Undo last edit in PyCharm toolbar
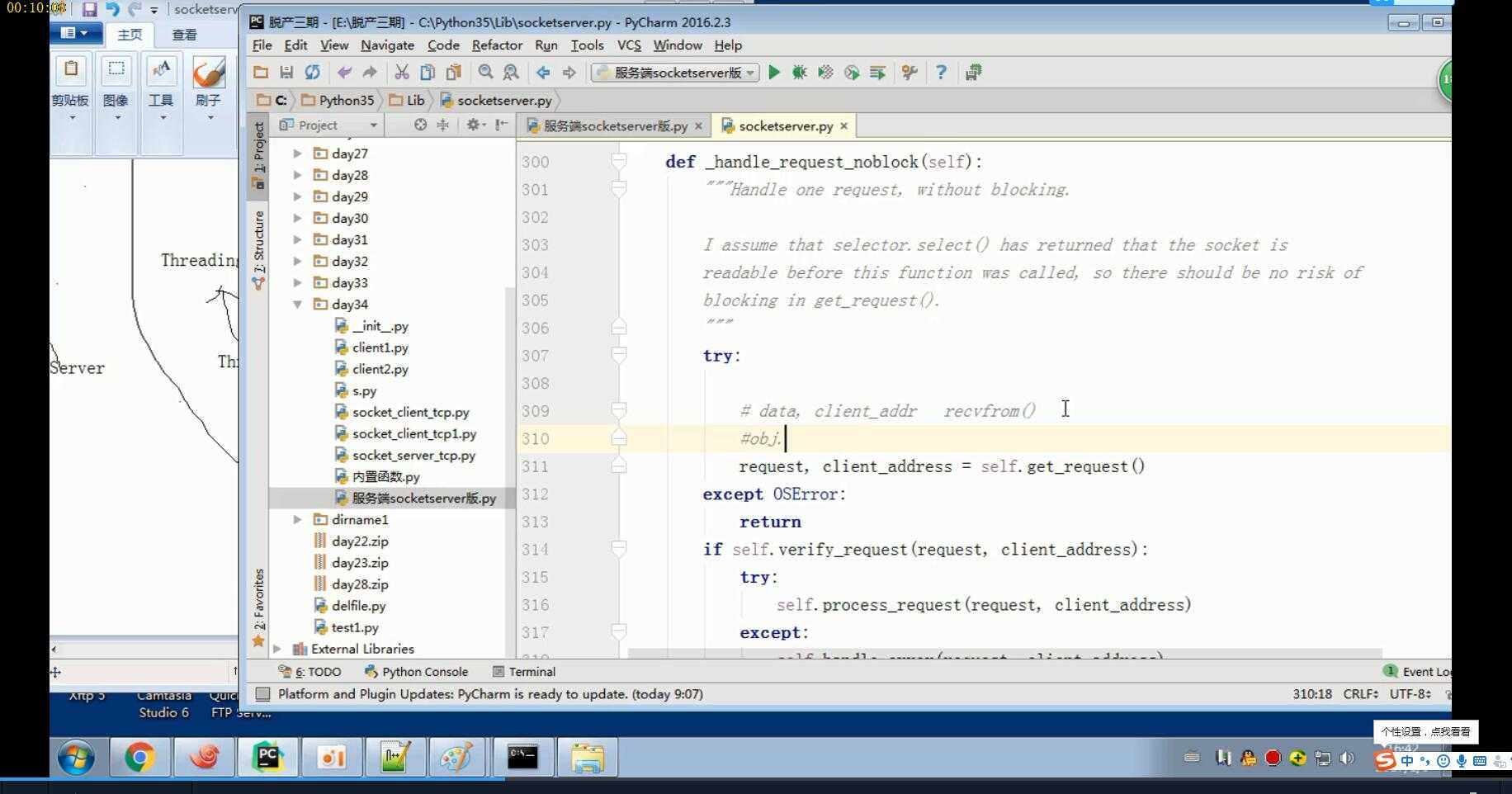Image resolution: width=1512 pixels, height=794 pixels. pos(344,73)
